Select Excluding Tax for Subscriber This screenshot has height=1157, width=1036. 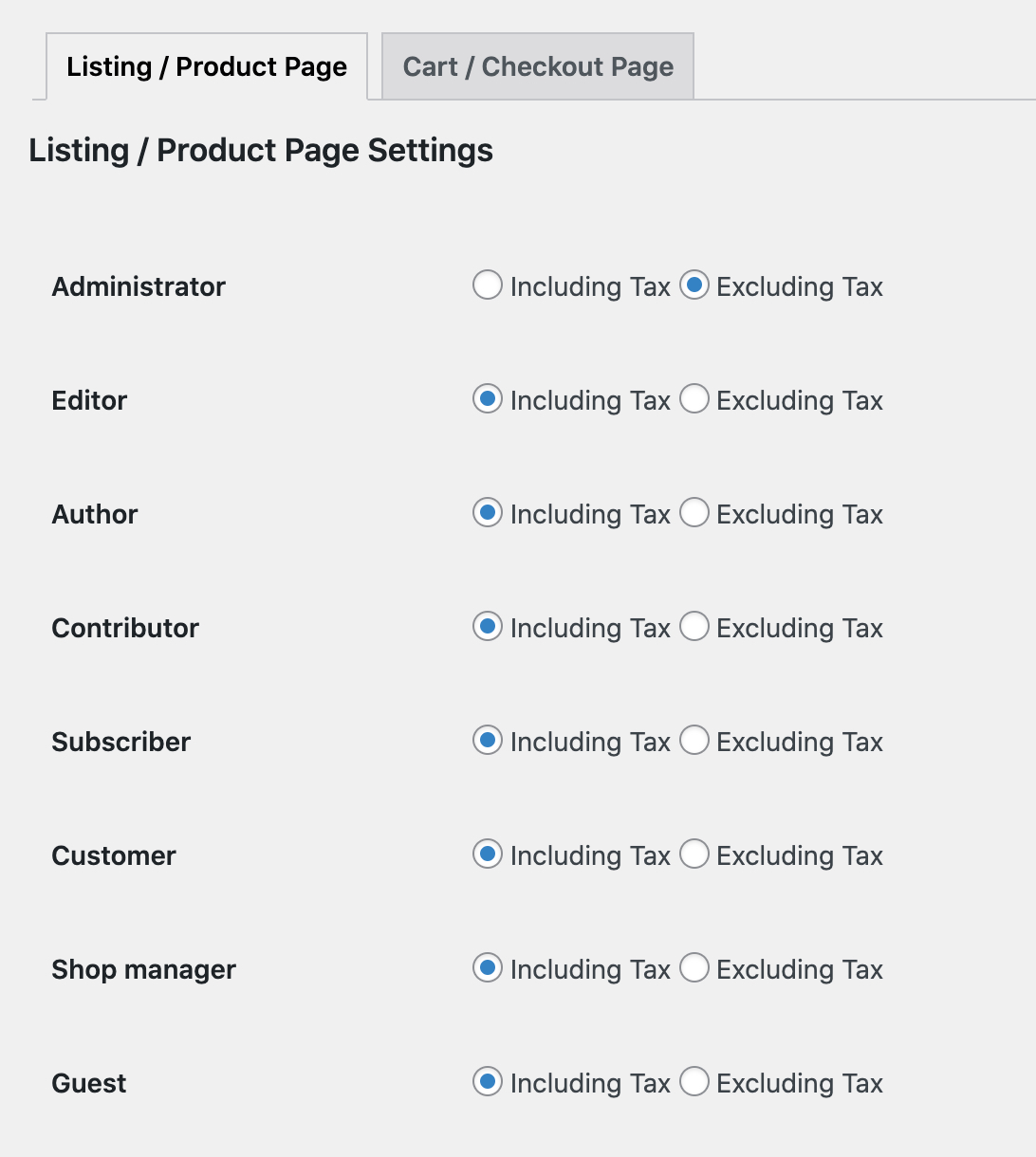point(695,741)
